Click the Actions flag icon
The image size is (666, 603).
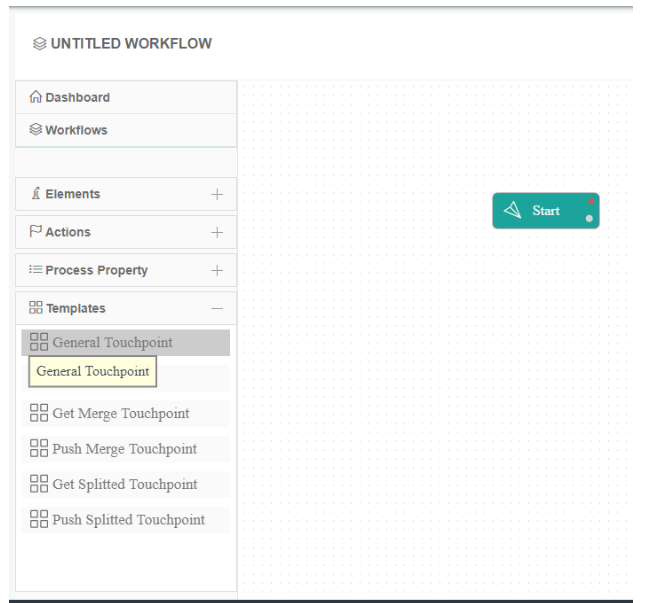36,232
